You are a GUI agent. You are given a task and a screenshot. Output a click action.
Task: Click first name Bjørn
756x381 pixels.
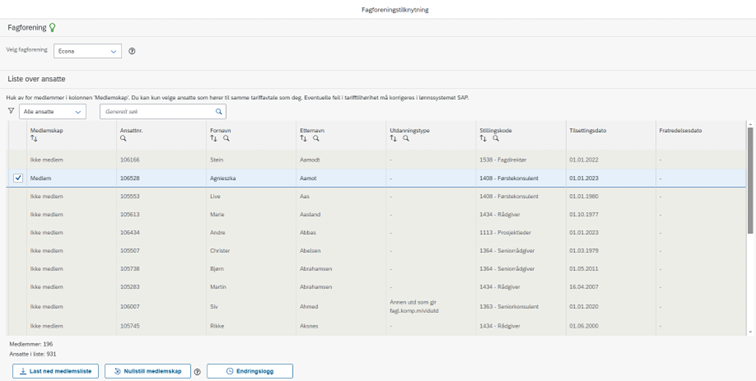tap(217, 269)
